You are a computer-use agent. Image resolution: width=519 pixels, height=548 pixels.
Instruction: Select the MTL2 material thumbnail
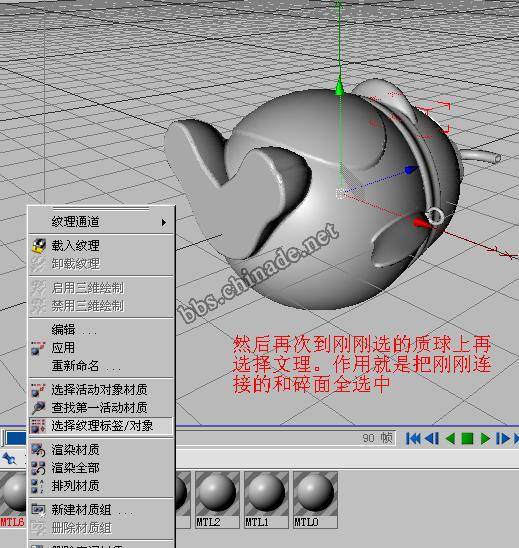click(217, 499)
